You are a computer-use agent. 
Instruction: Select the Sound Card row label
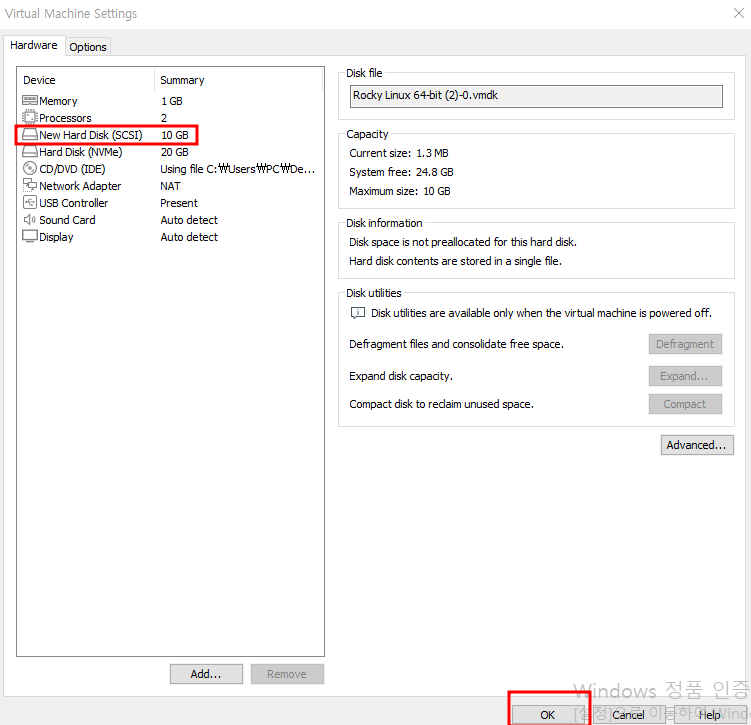point(67,220)
